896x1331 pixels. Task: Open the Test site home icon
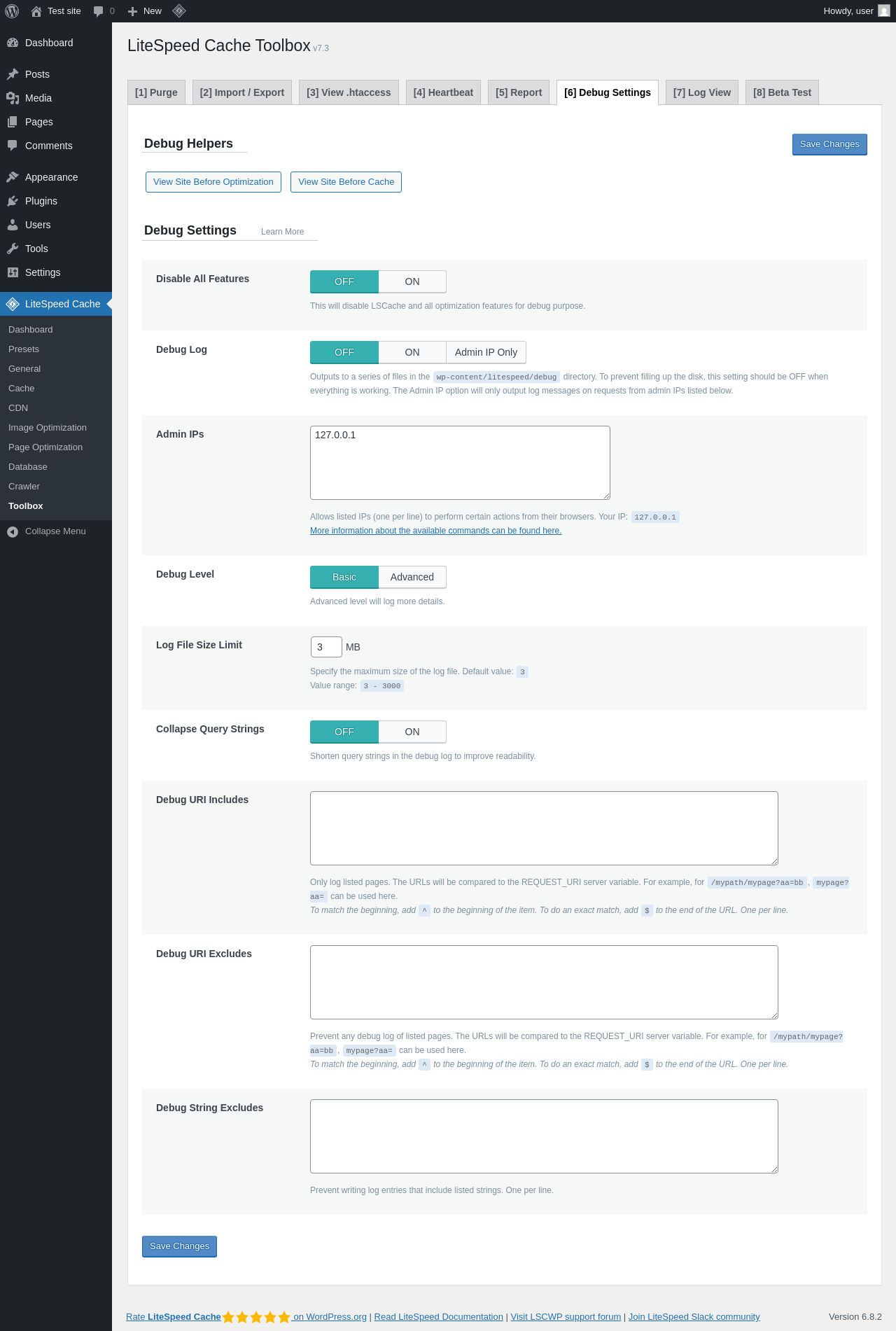coord(36,11)
